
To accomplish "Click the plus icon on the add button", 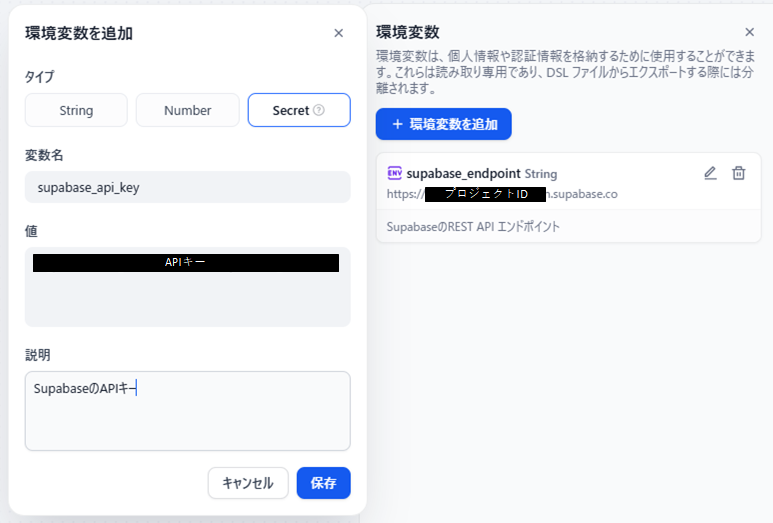I will (x=397, y=124).
